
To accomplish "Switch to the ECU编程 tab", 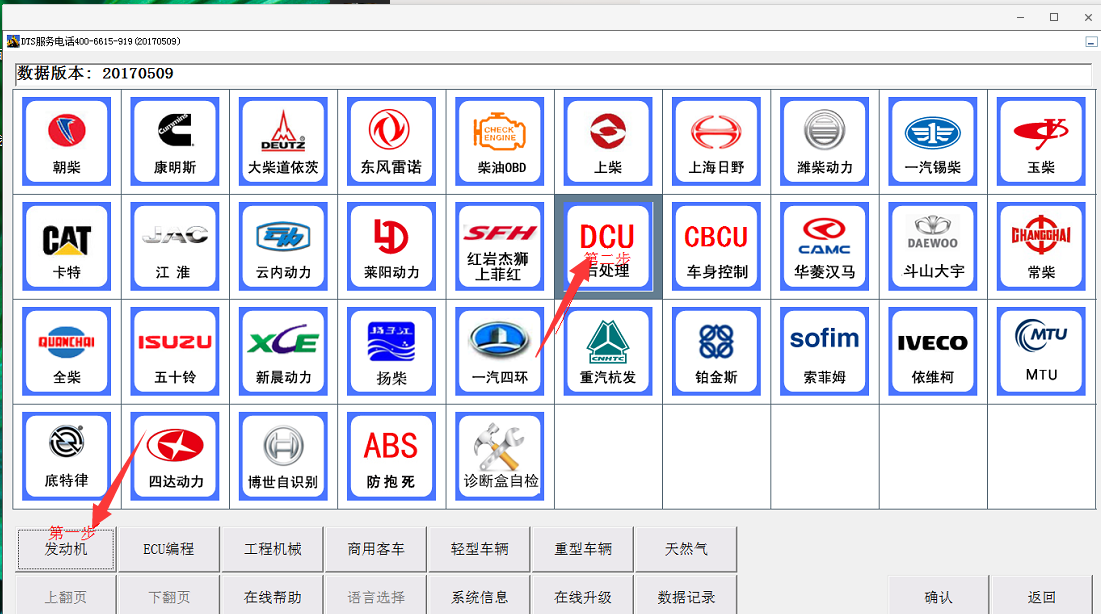I will [169, 549].
